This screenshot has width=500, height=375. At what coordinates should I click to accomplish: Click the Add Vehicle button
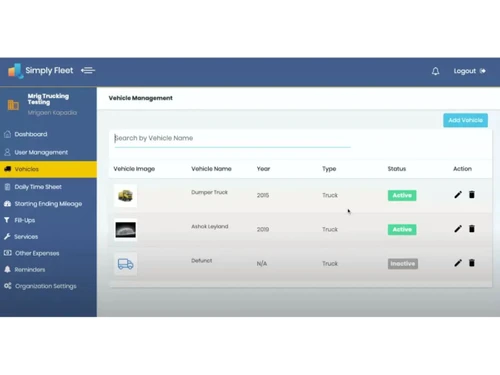(465, 120)
